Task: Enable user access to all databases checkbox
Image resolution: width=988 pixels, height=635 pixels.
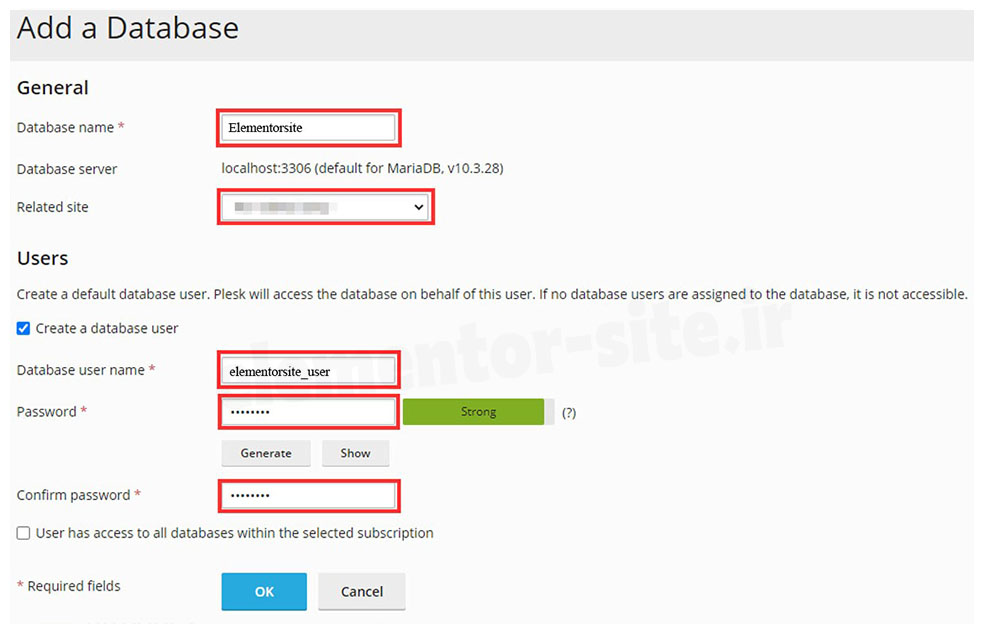Action: point(24,533)
